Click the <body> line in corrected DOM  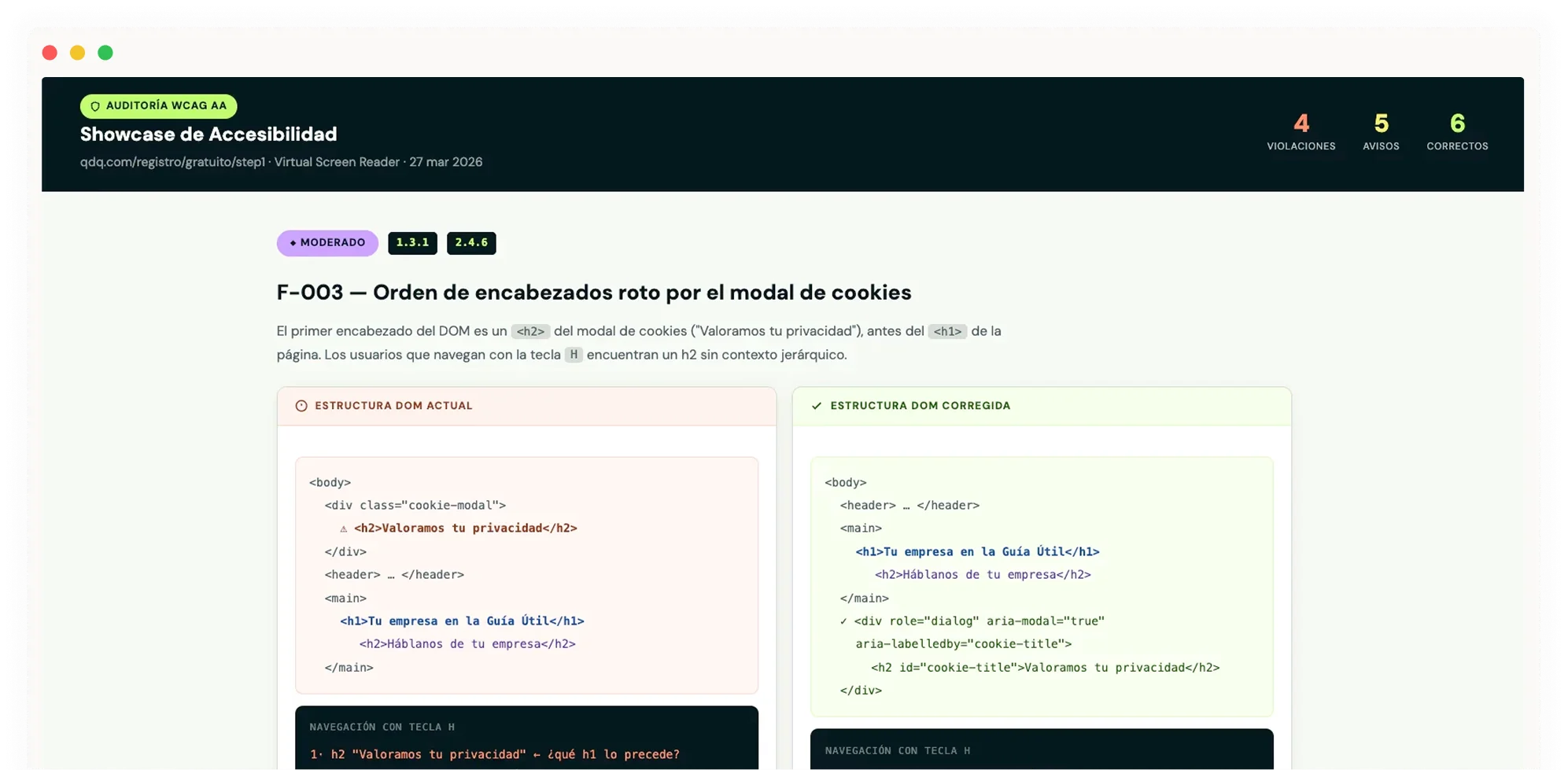tap(846, 483)
